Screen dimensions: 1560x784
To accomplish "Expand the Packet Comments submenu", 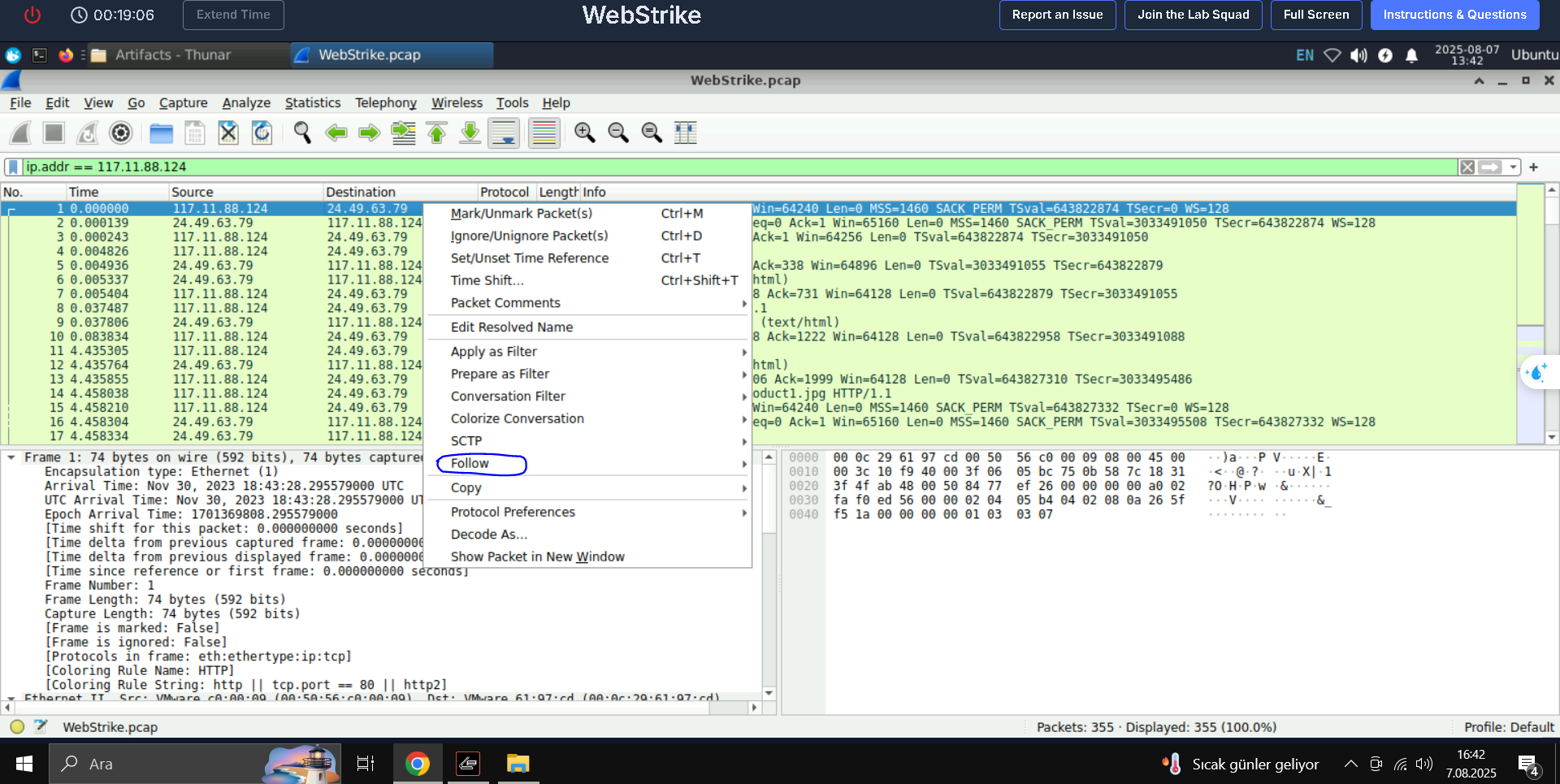I will [x=589, y=303].
